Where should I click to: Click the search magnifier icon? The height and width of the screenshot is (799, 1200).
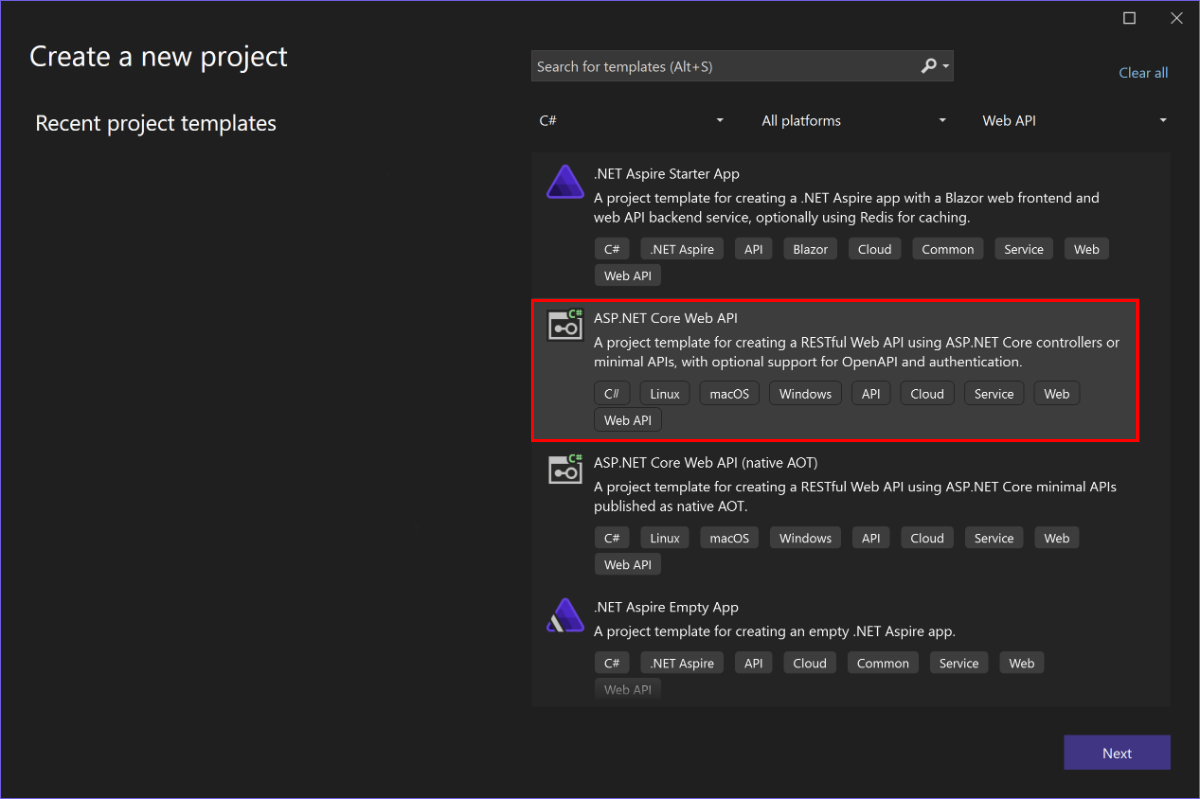click(x=928, y=66)
